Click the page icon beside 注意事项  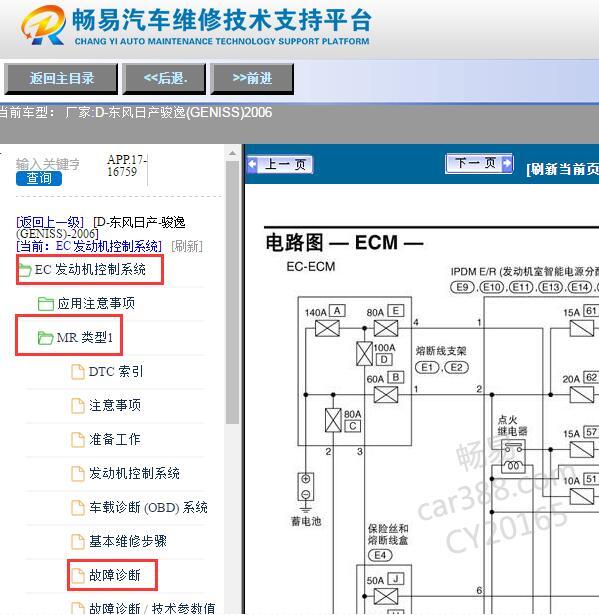78,406
